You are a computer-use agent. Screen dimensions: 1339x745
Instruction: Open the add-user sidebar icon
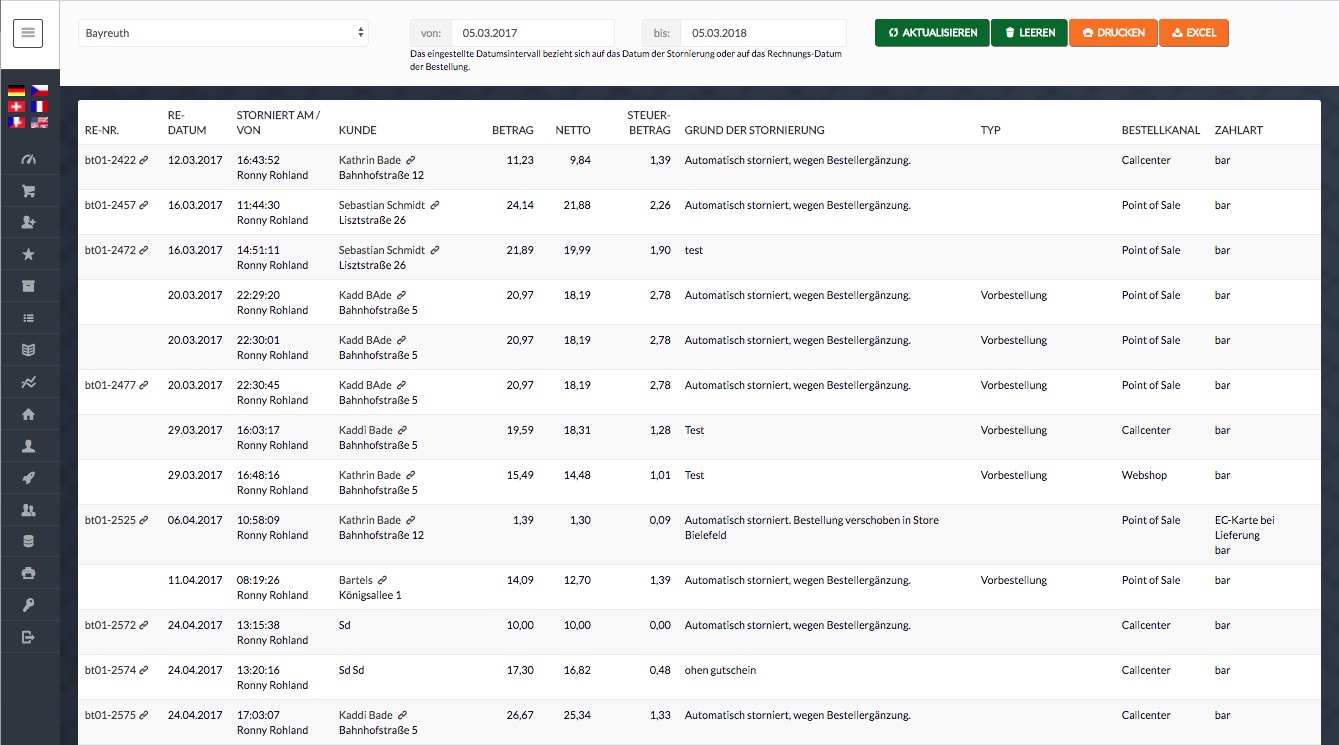click(28, 223)
